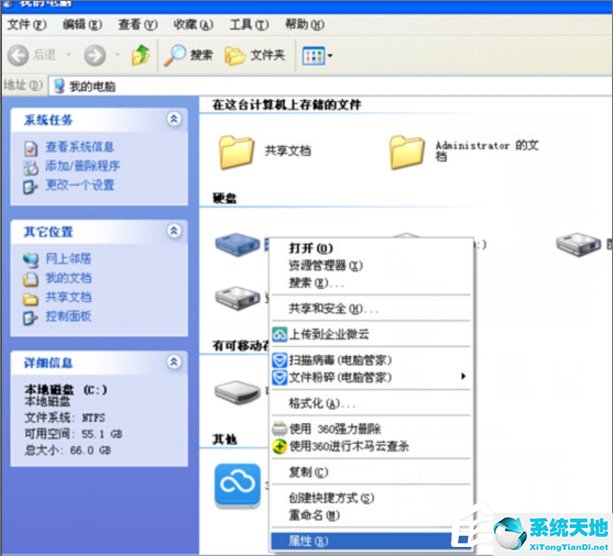Open the 编辑(E) menu
The image size is (613, 556).
click(82, 25)
